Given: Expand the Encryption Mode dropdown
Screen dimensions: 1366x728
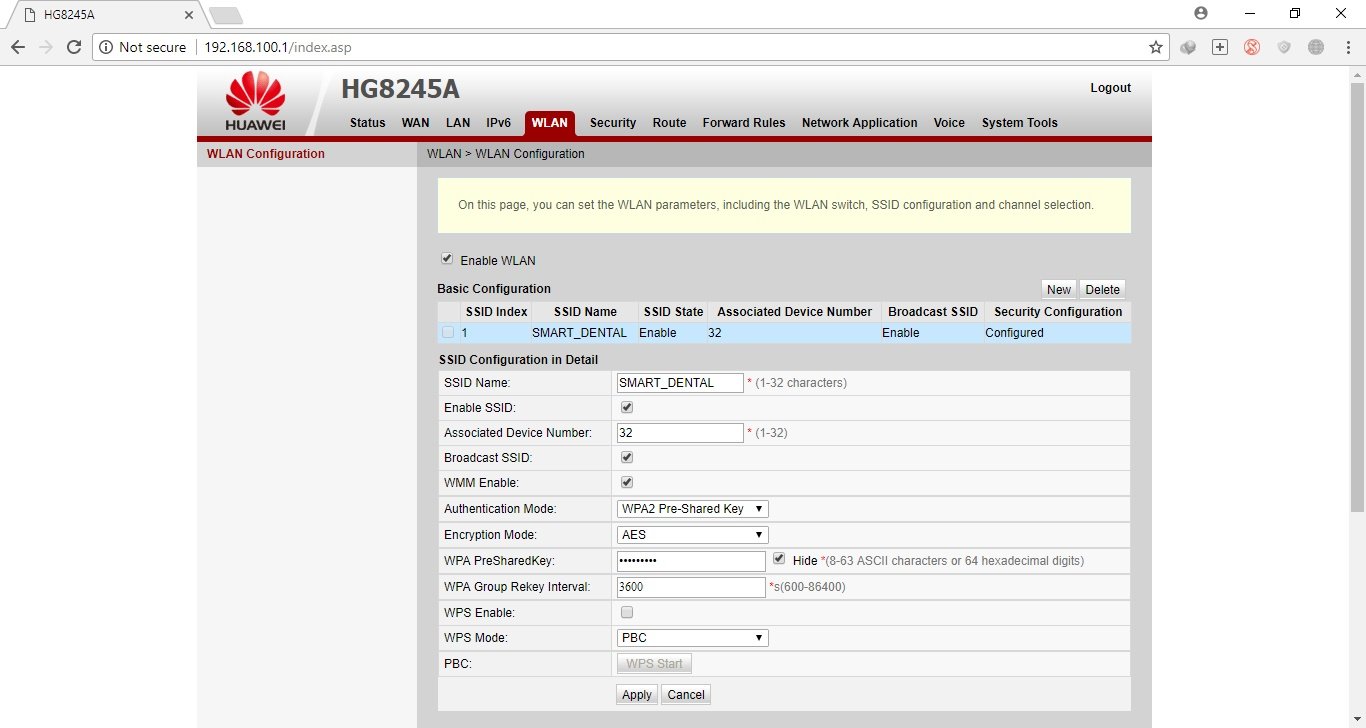Looking at the screenshot, I should (x=692, y=535).
